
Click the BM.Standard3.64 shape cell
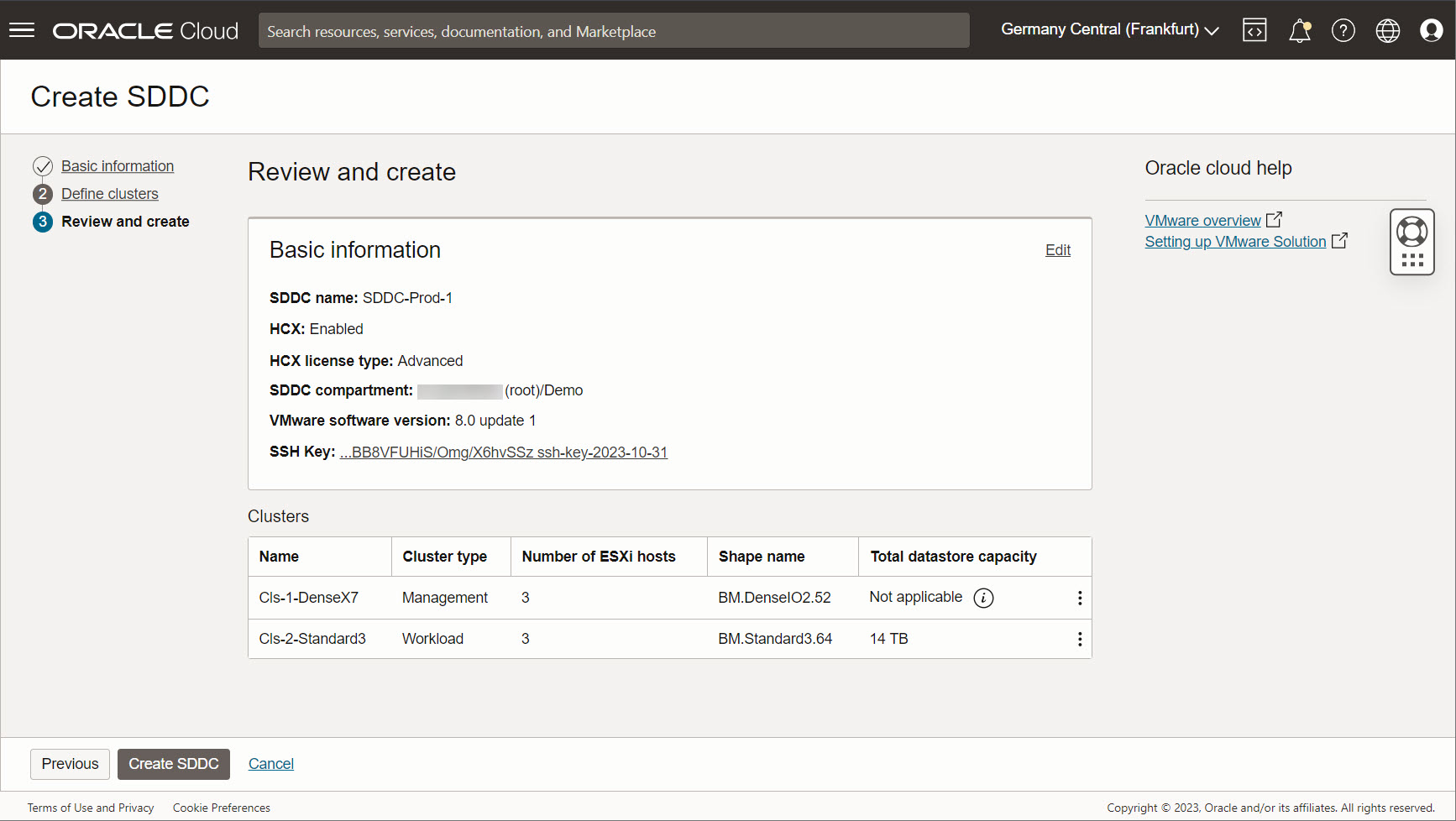[775, 639]
